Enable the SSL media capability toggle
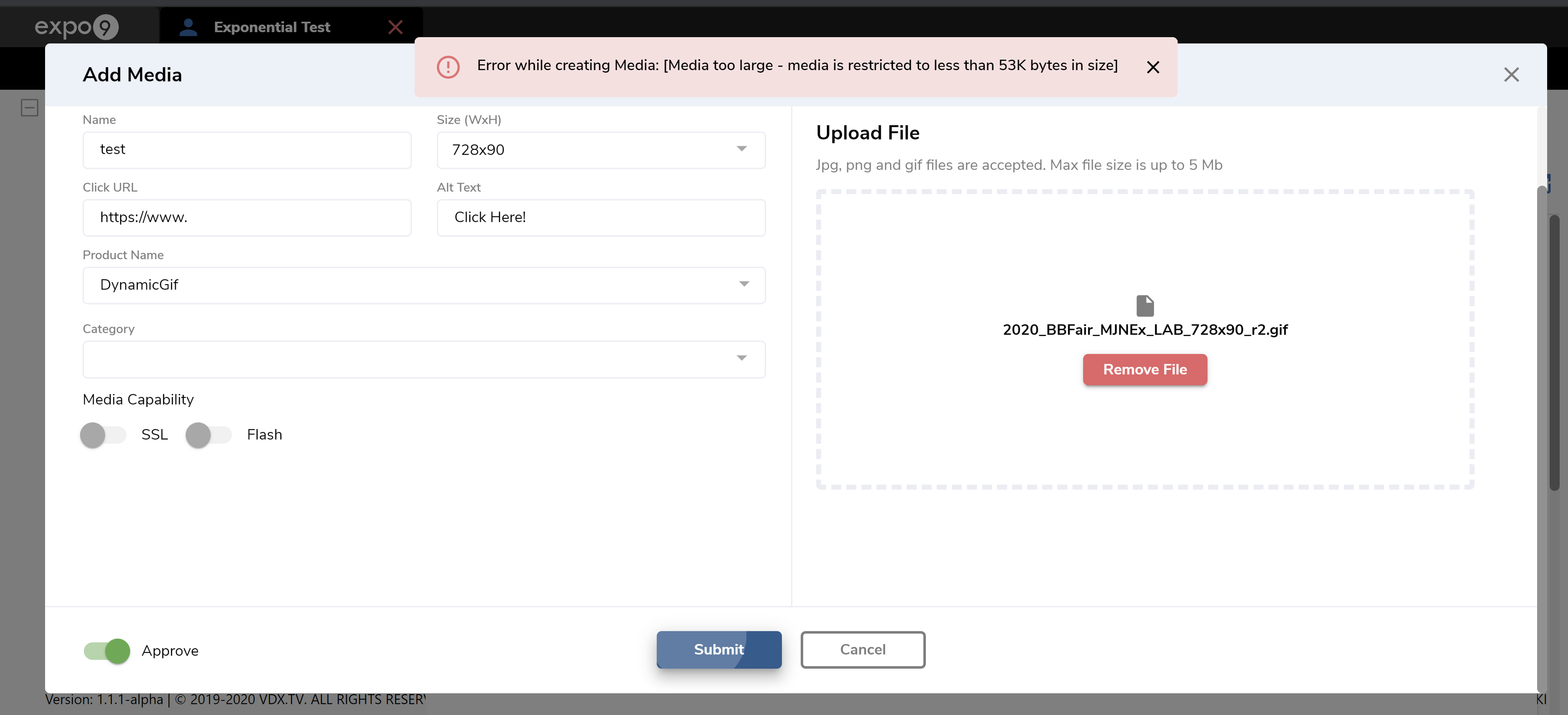Image resolution: width=1568 pixels, height=715 pixels. pyautogui.click(x=102, y=435)
